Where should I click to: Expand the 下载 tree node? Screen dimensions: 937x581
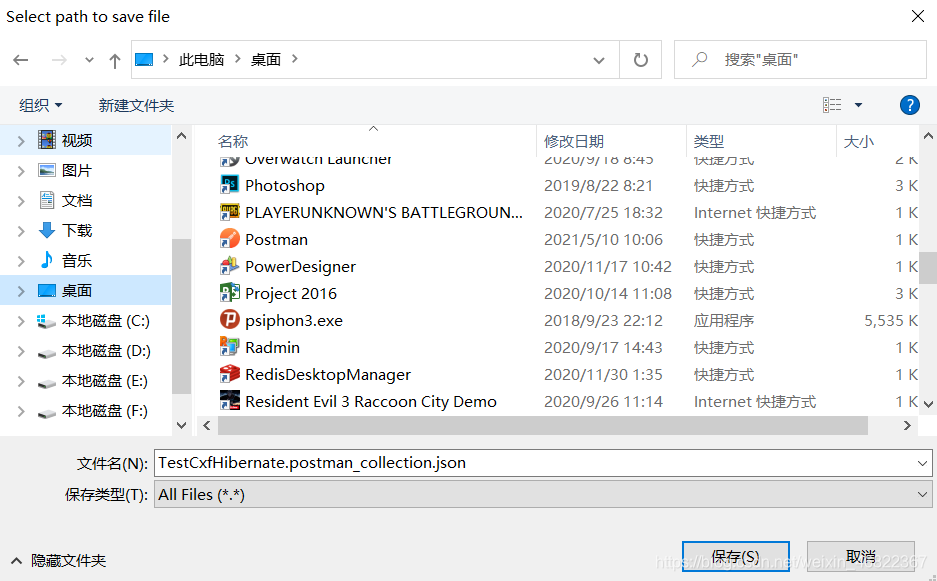click(21, 231)
